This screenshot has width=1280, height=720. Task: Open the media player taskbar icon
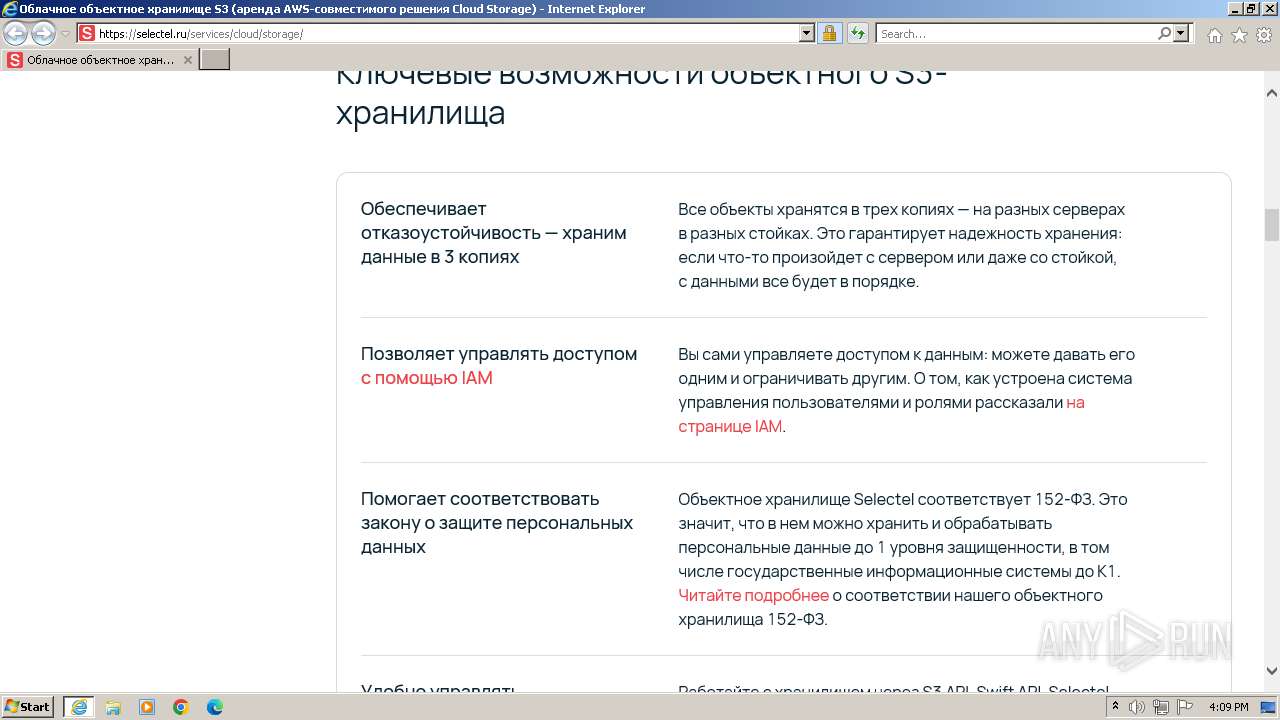pos(147,707)
